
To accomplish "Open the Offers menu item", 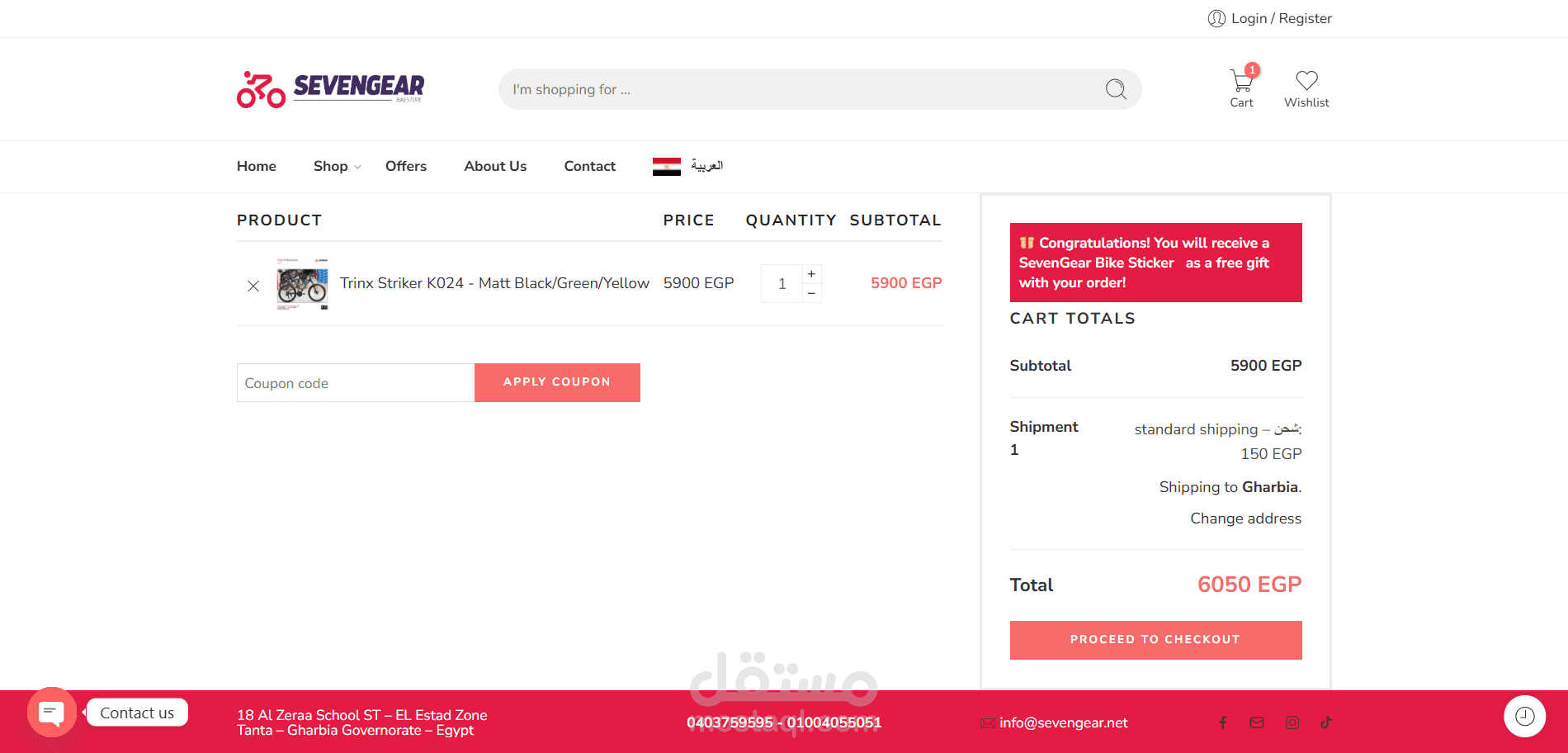I will point(406,166).
